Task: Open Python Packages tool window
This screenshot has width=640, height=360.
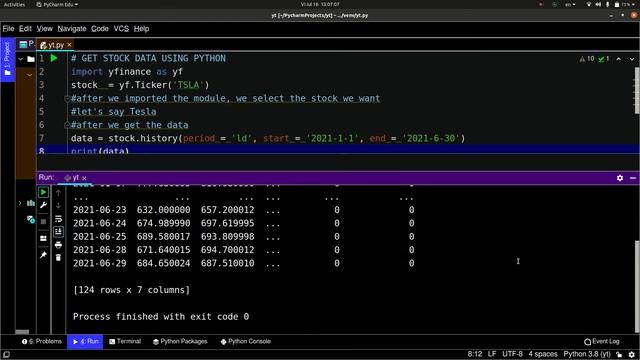Action: [x=180, y=342]
